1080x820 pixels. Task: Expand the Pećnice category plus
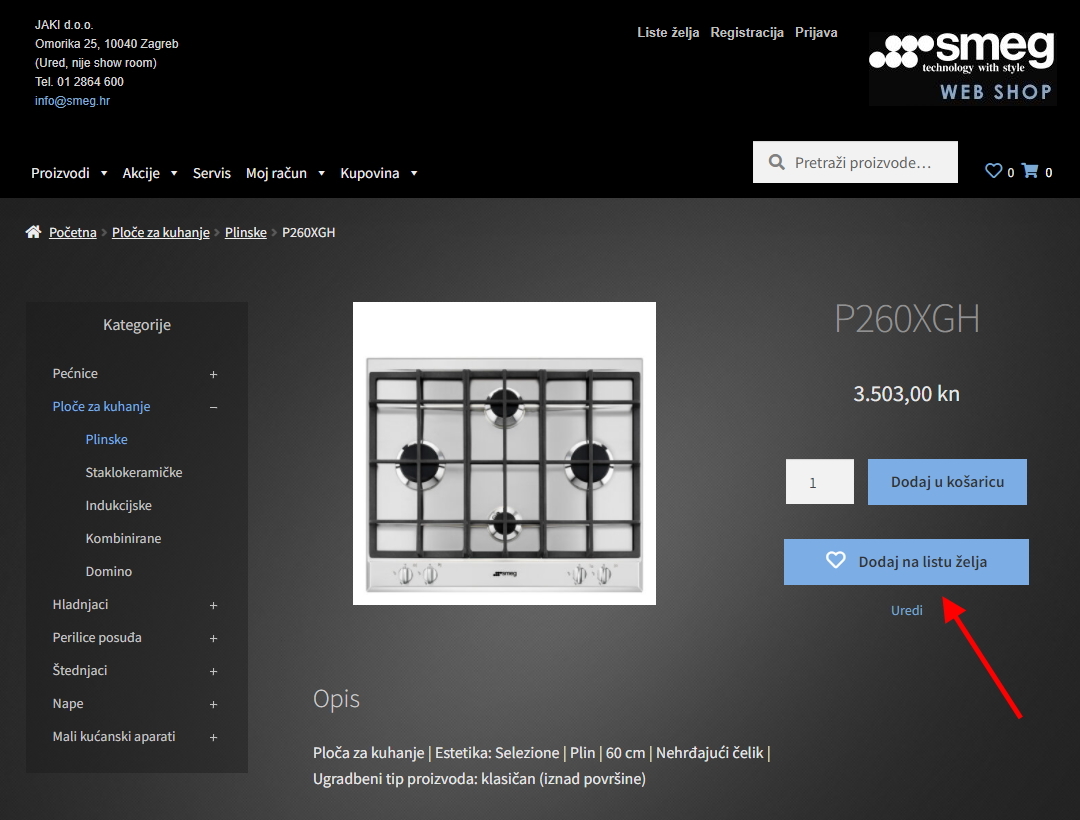[214, 375]
